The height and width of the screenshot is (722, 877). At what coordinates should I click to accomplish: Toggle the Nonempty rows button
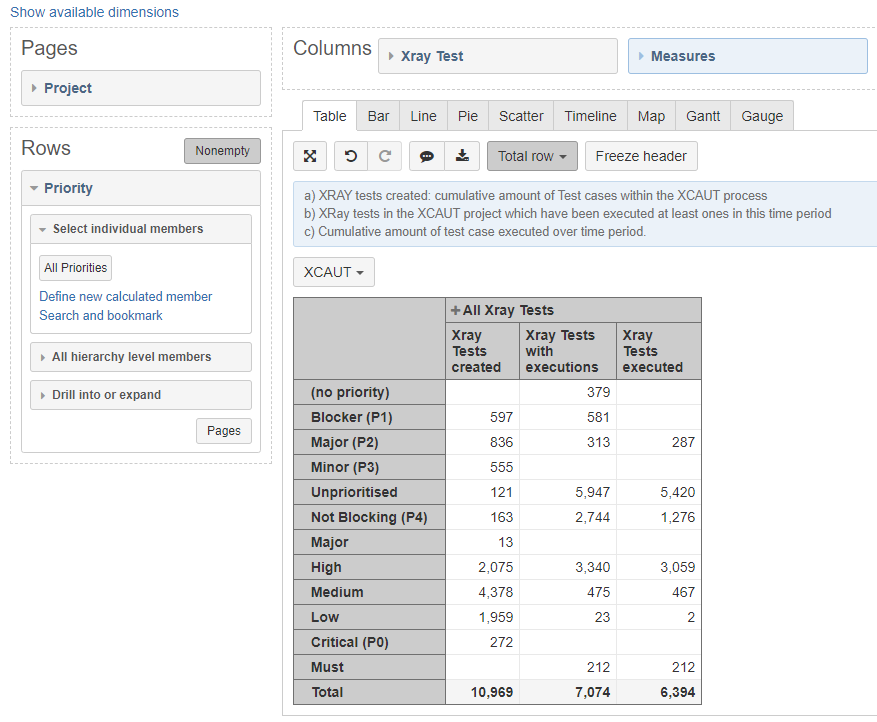(x=223, y=151)
